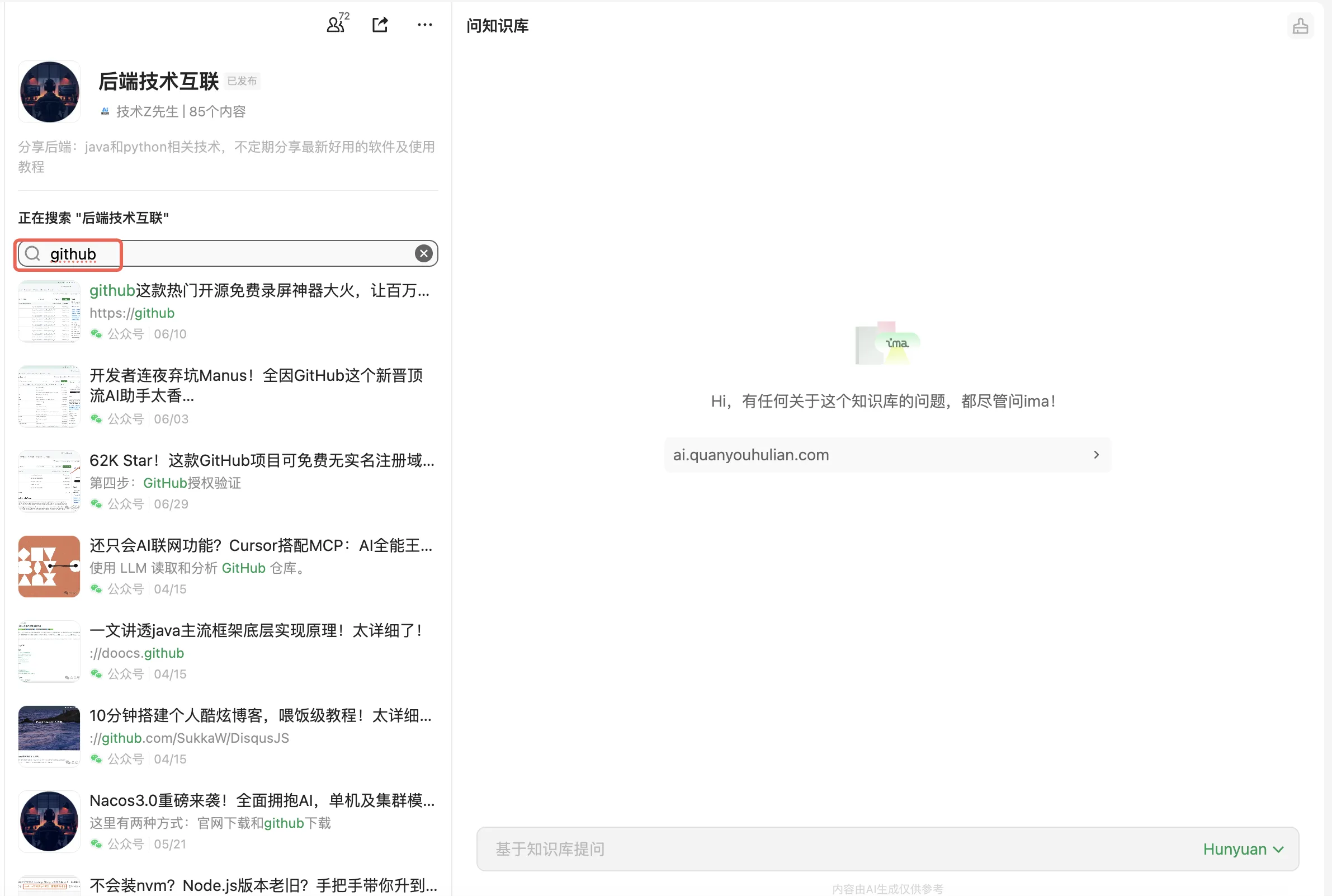Open article Nacos3.0重磅来袭
Image resolution: width=1332 pixels, height=896 pixels.
(x=262, y=800)
